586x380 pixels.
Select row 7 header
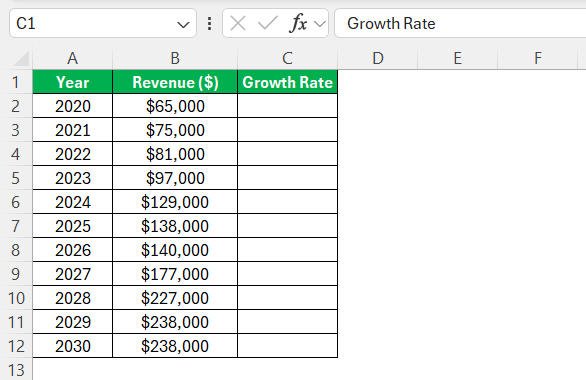(x=16, y=226)
